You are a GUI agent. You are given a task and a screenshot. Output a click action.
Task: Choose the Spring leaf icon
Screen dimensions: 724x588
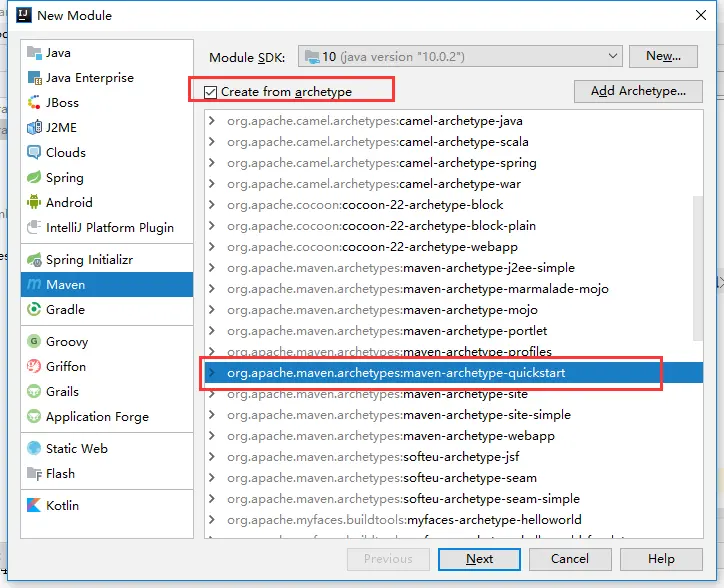(x=34, y=177)
